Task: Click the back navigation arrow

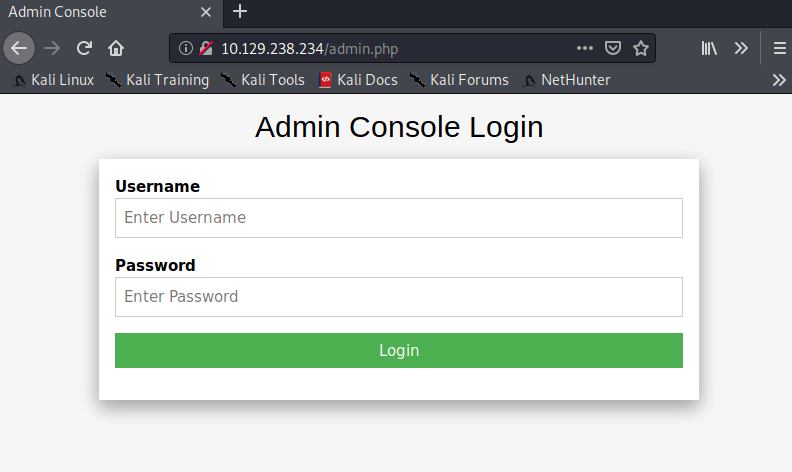Action: [19, 47]
